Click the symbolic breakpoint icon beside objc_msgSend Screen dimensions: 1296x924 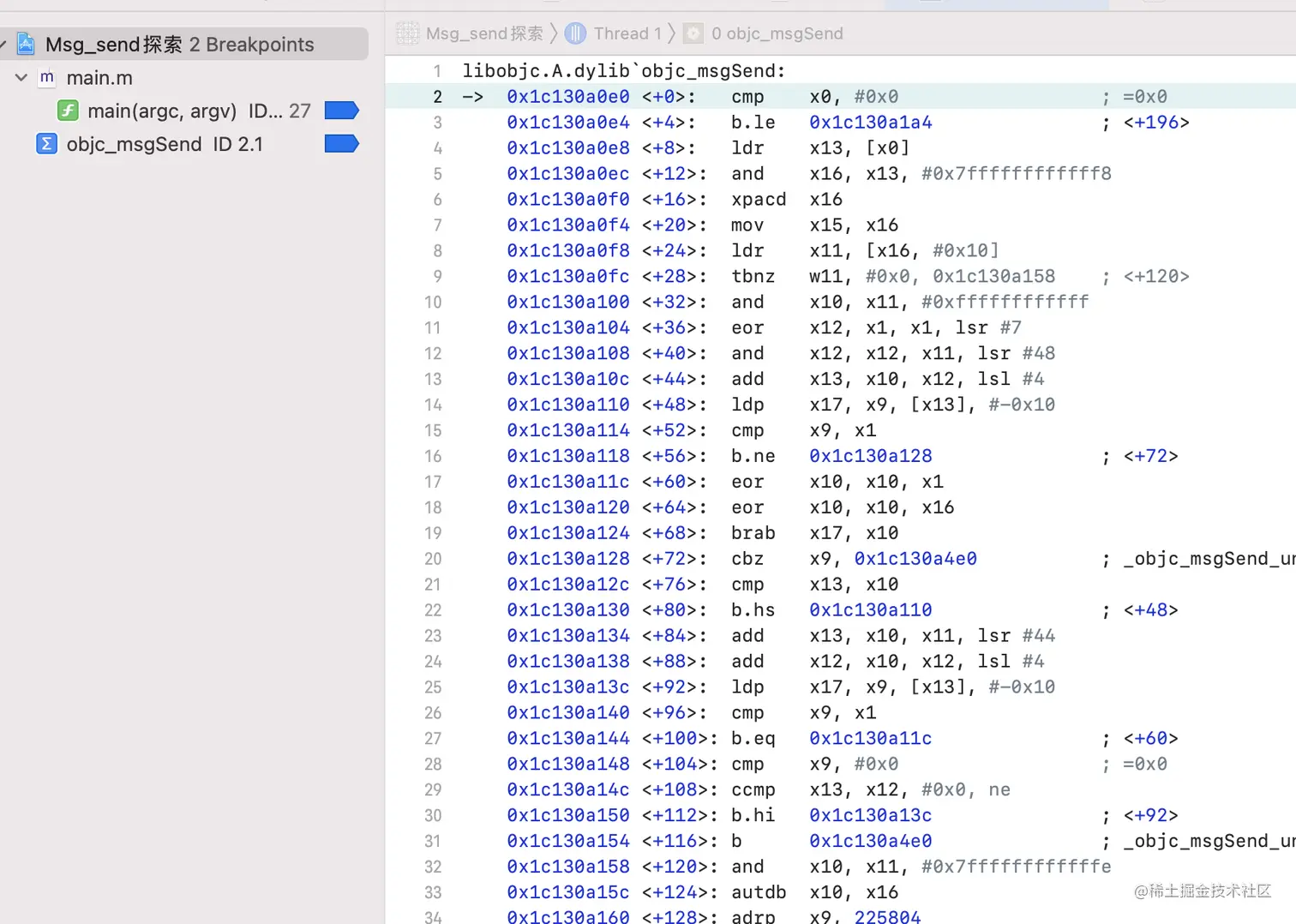(47, 144)
